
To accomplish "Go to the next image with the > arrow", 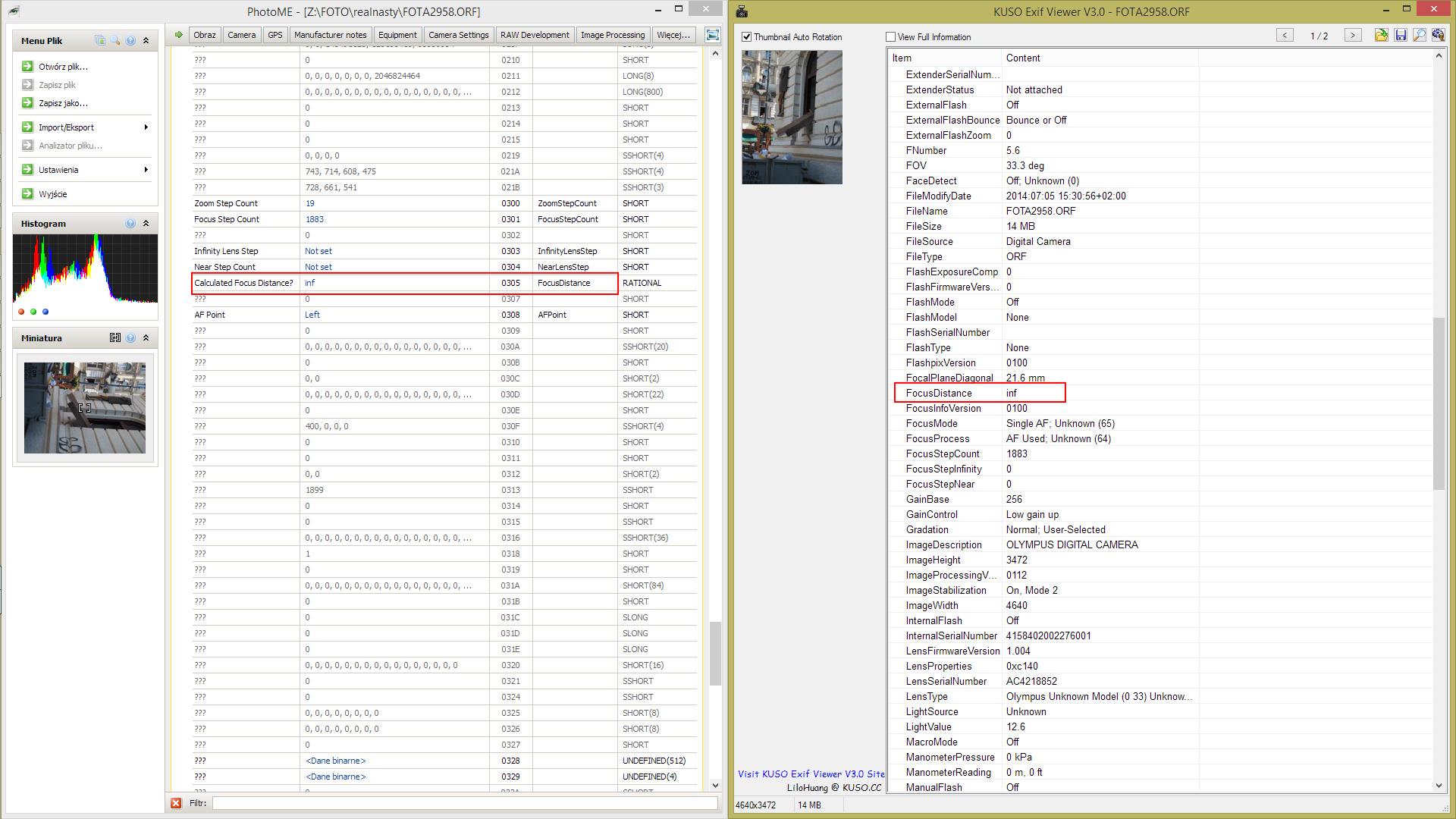I will [x=1352, y=36].
